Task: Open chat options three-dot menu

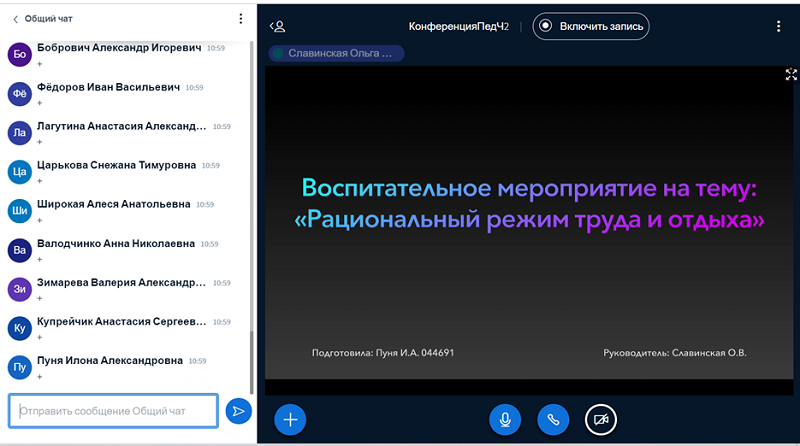Action: tap(241, 19)
